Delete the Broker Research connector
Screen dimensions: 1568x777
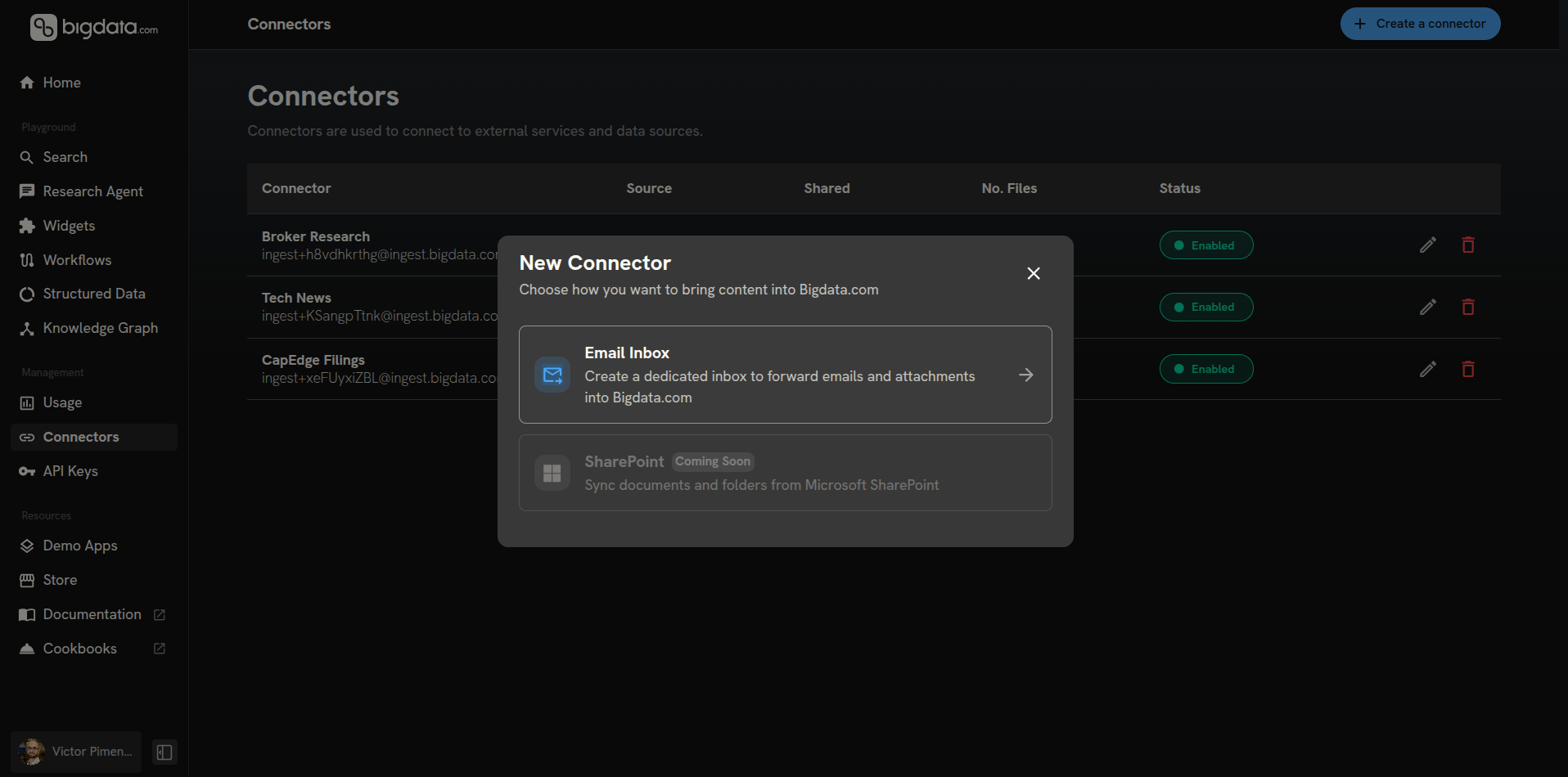coord(1468,245)
